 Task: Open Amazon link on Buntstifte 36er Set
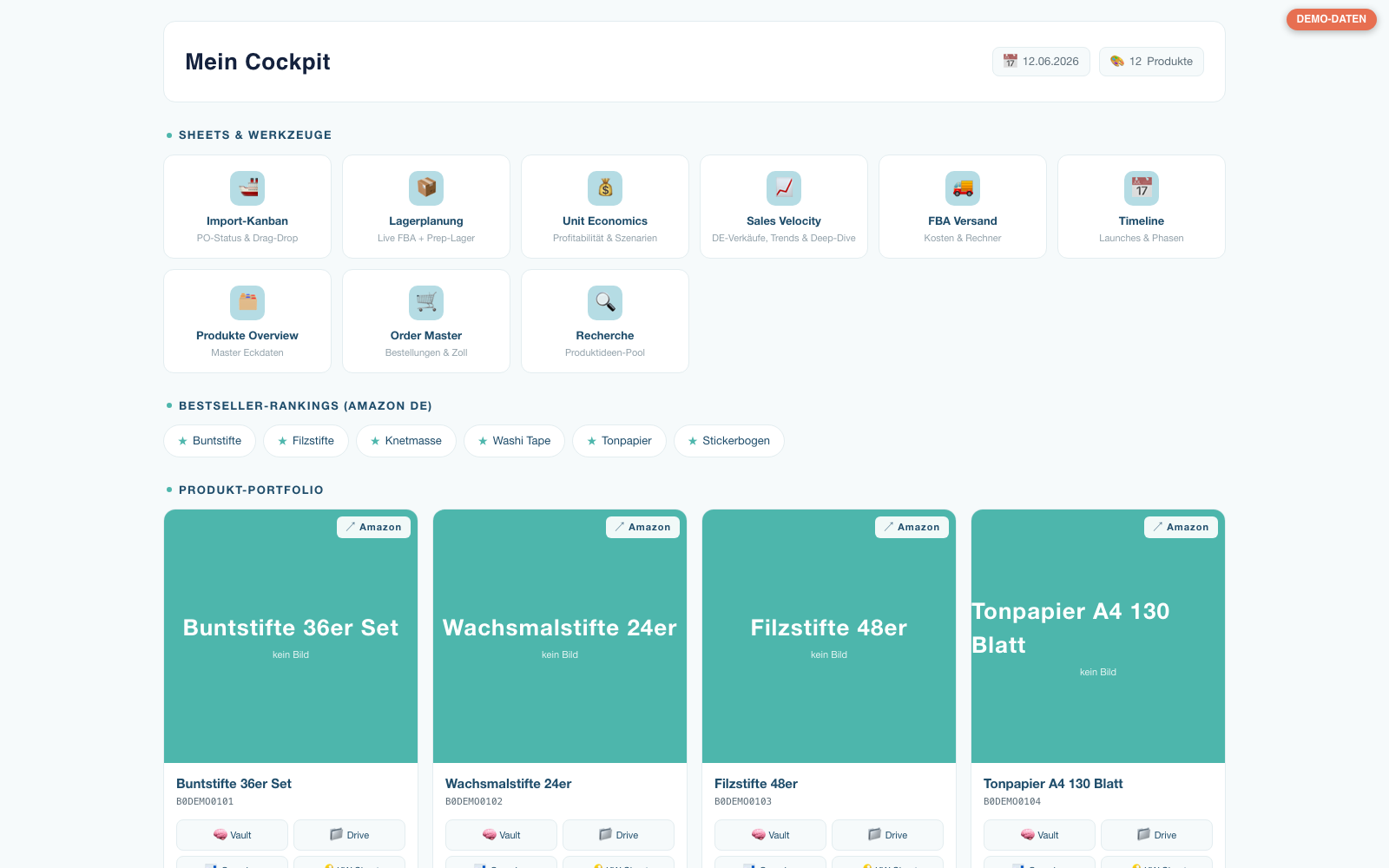(x=373, y=527)
